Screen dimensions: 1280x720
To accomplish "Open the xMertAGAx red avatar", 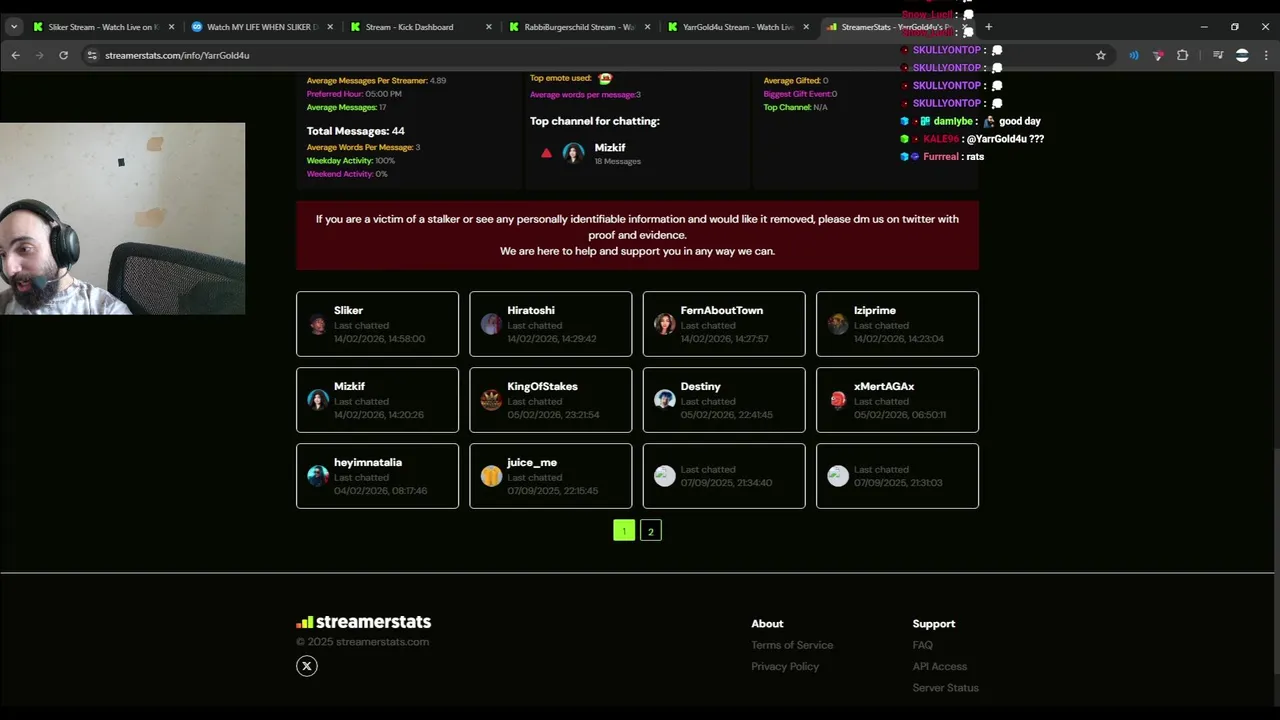I will pyautogui.click(x=838, y=400).
